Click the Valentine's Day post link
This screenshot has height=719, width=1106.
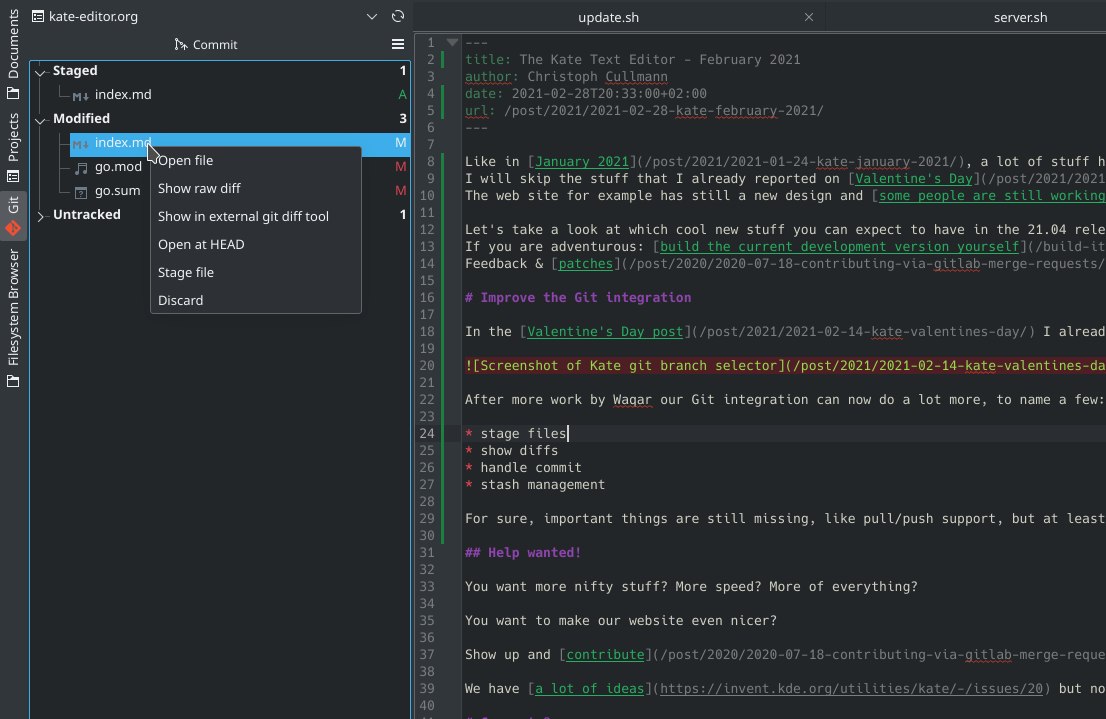click(605, 332)
